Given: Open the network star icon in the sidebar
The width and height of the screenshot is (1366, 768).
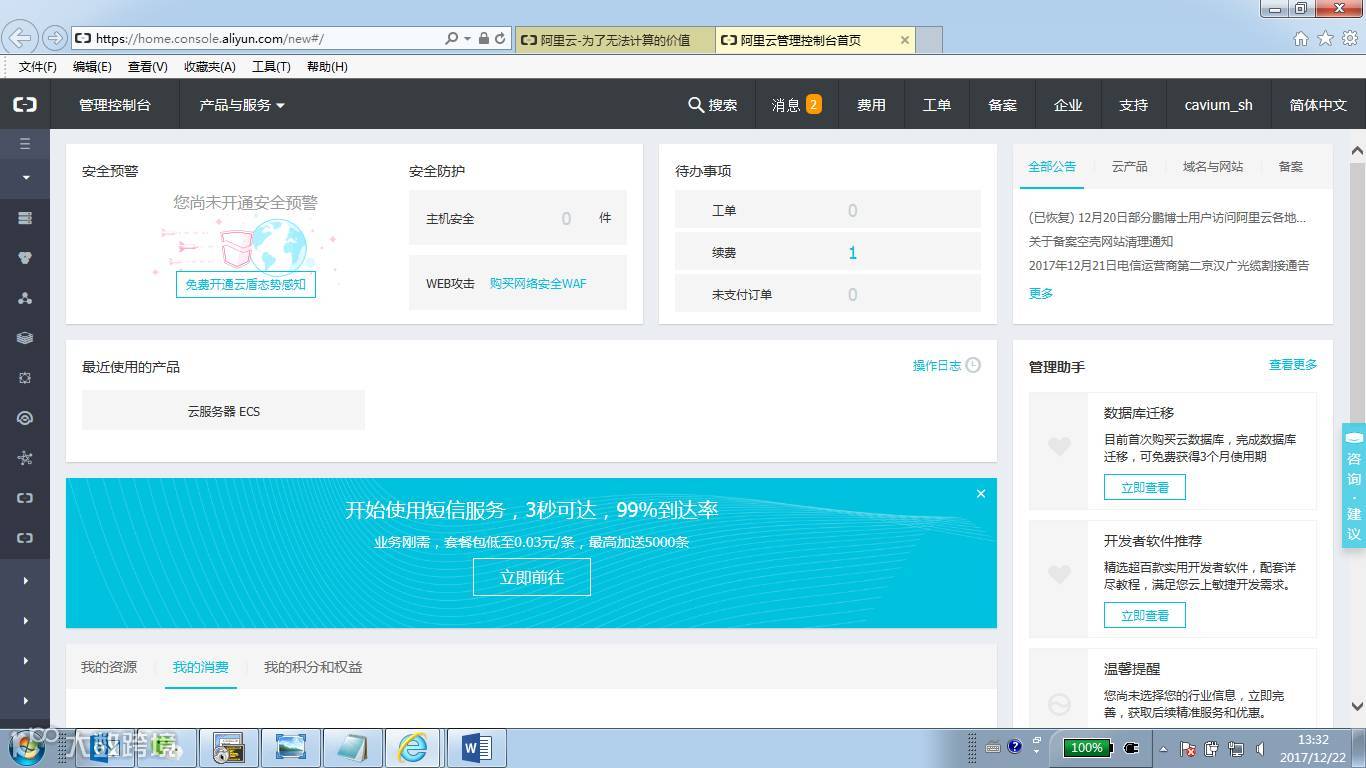Looking at the screenshot, I should (25, 458).
